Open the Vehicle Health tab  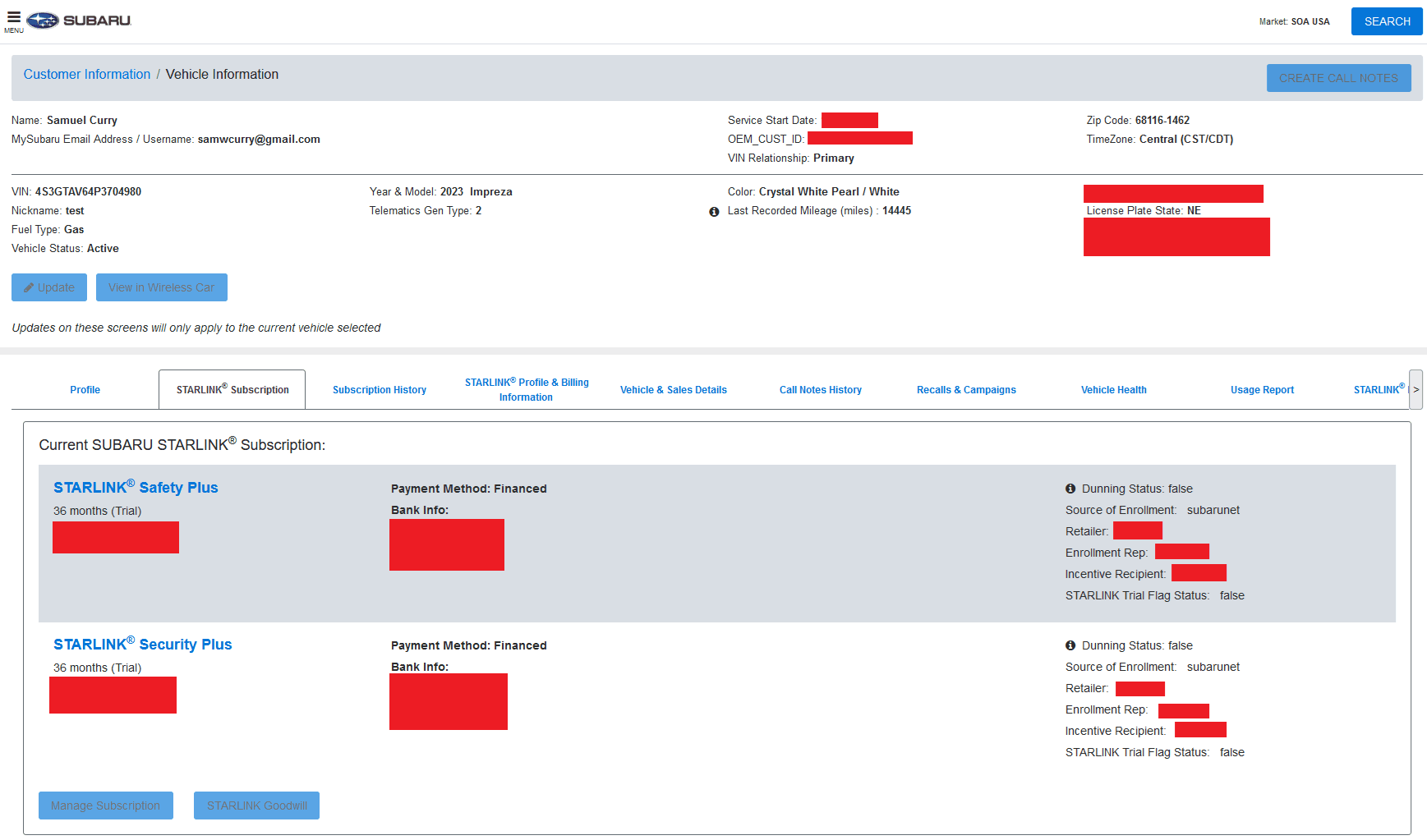click(1113, 389)
